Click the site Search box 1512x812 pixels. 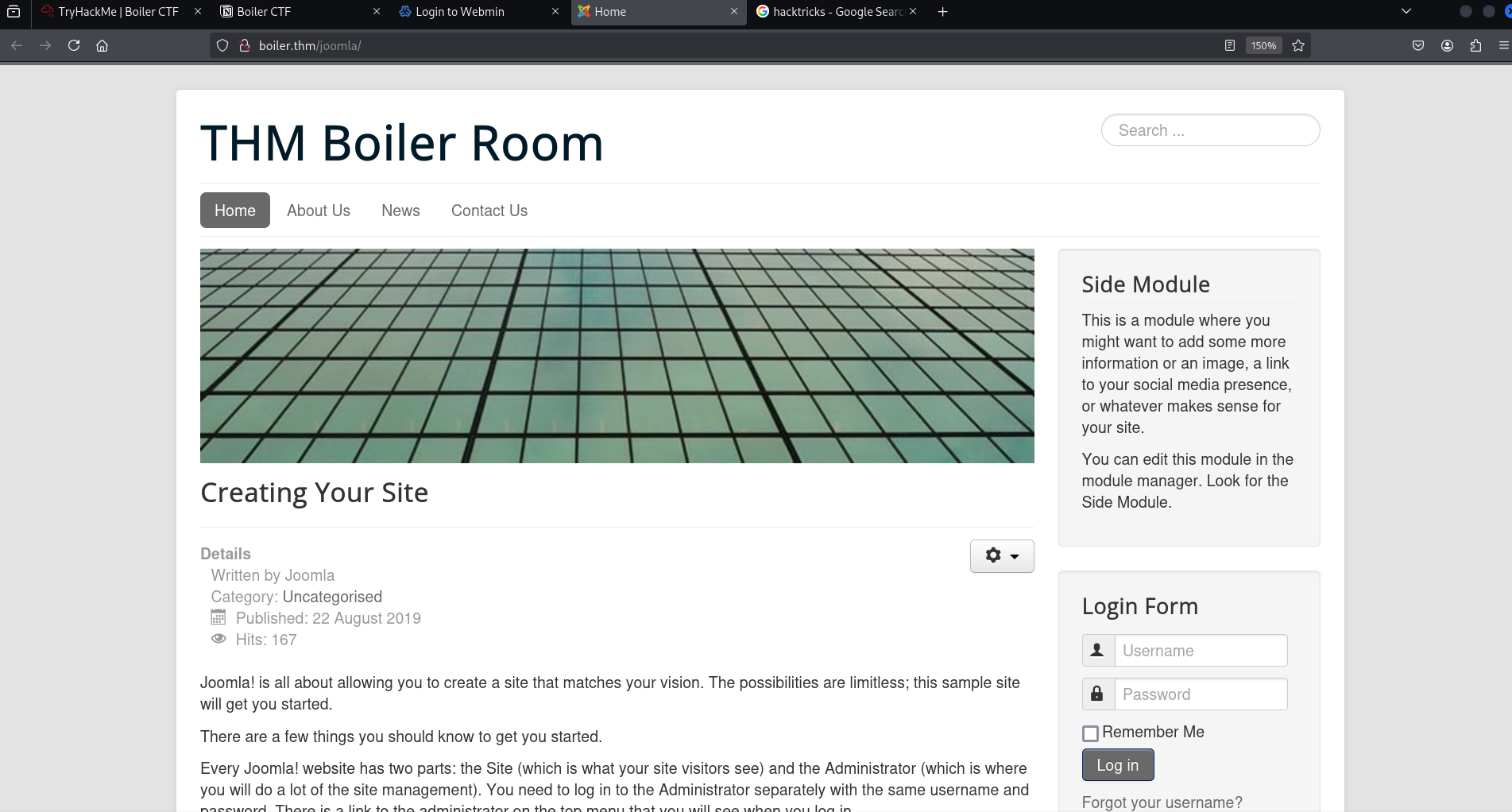(1210, 130)
